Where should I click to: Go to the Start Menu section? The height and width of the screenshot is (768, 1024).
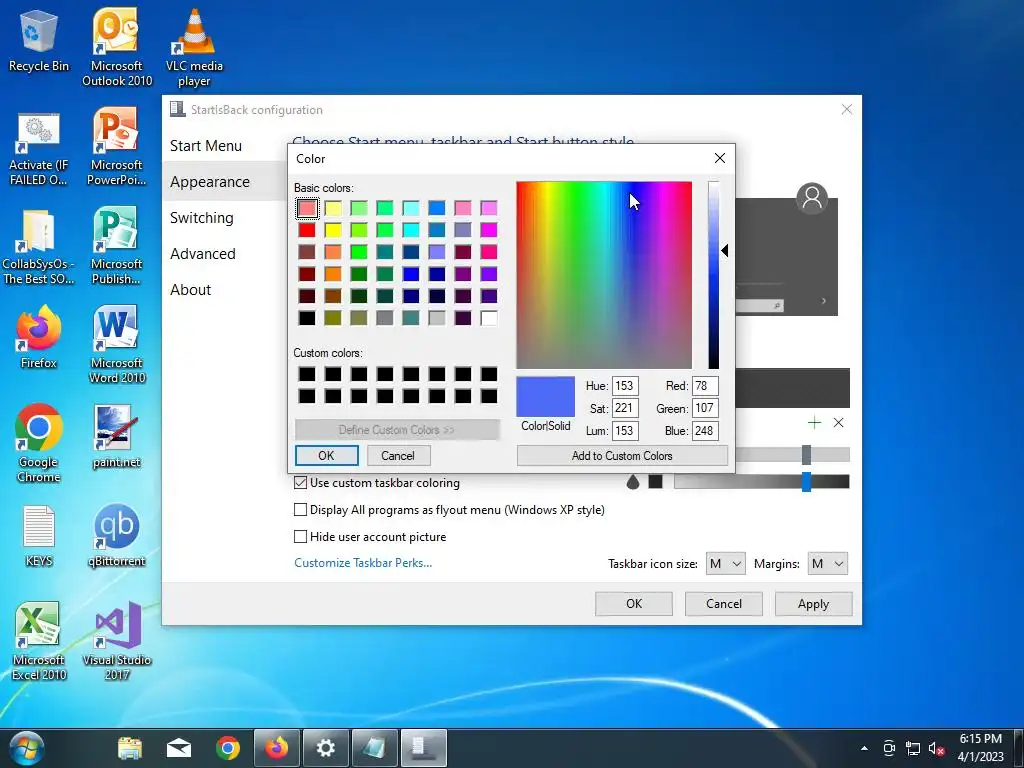pyautogui.click(x=206, y=146)
